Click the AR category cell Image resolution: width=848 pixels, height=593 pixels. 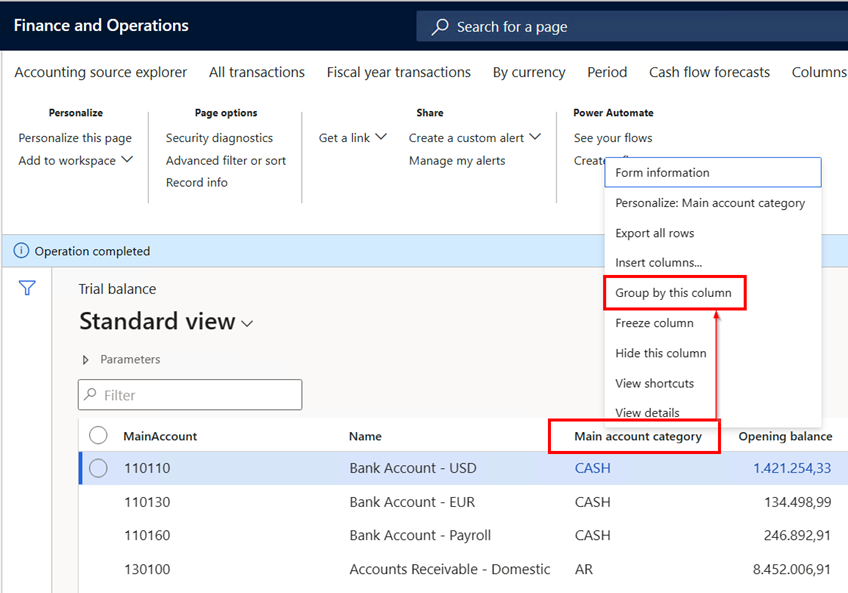click(x=584, y=569)
